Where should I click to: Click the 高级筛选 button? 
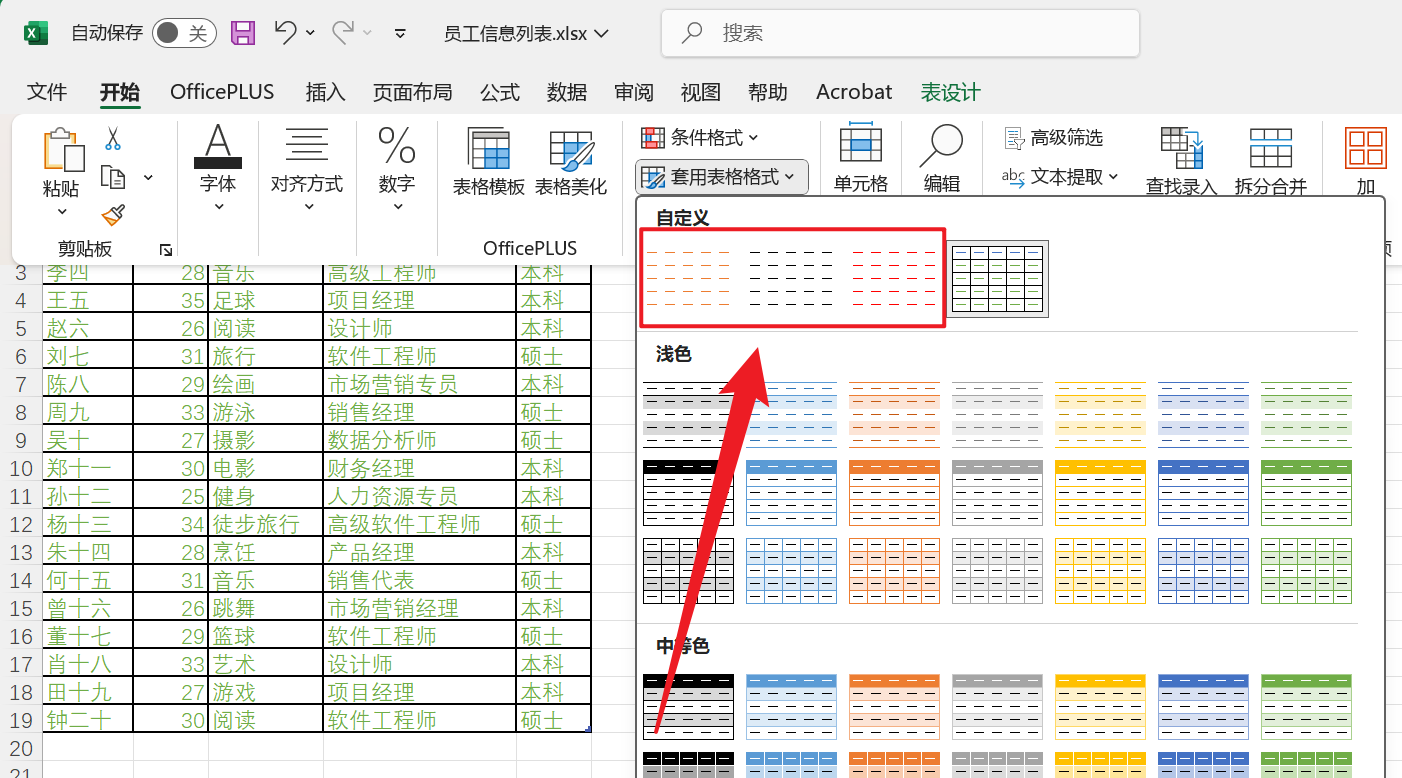tap(1054, 137)
